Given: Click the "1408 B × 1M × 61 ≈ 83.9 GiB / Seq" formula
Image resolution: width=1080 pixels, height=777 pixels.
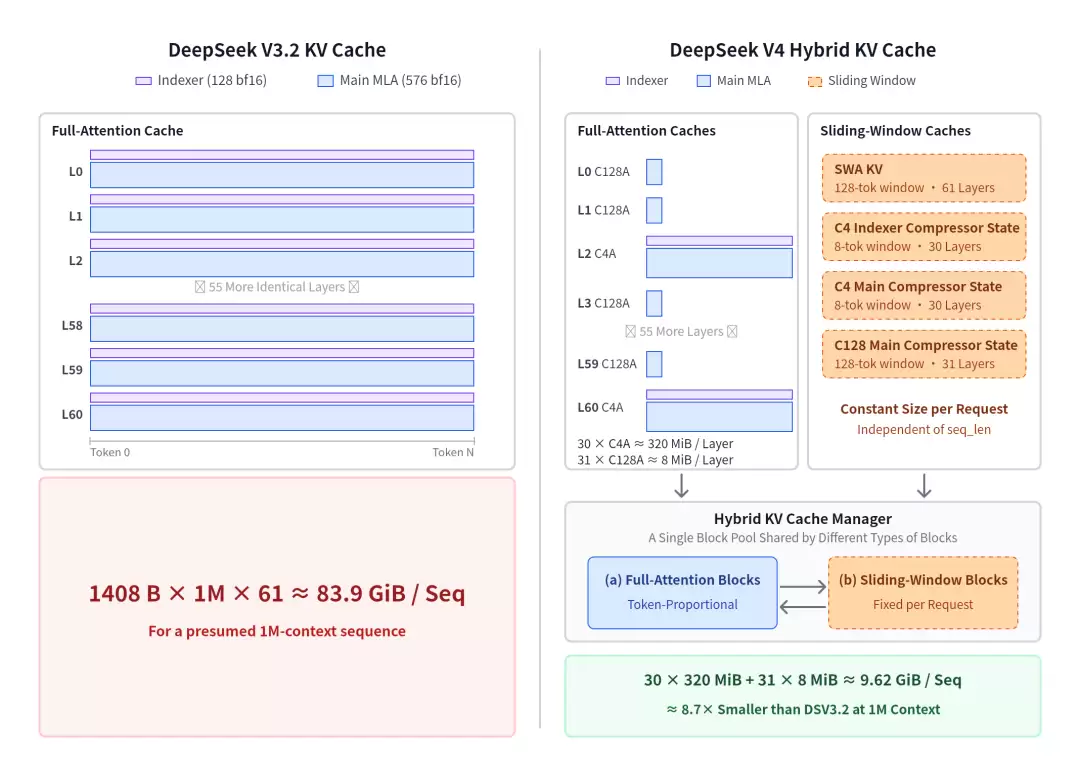Looking at the screenshot, I should (277, 593).
